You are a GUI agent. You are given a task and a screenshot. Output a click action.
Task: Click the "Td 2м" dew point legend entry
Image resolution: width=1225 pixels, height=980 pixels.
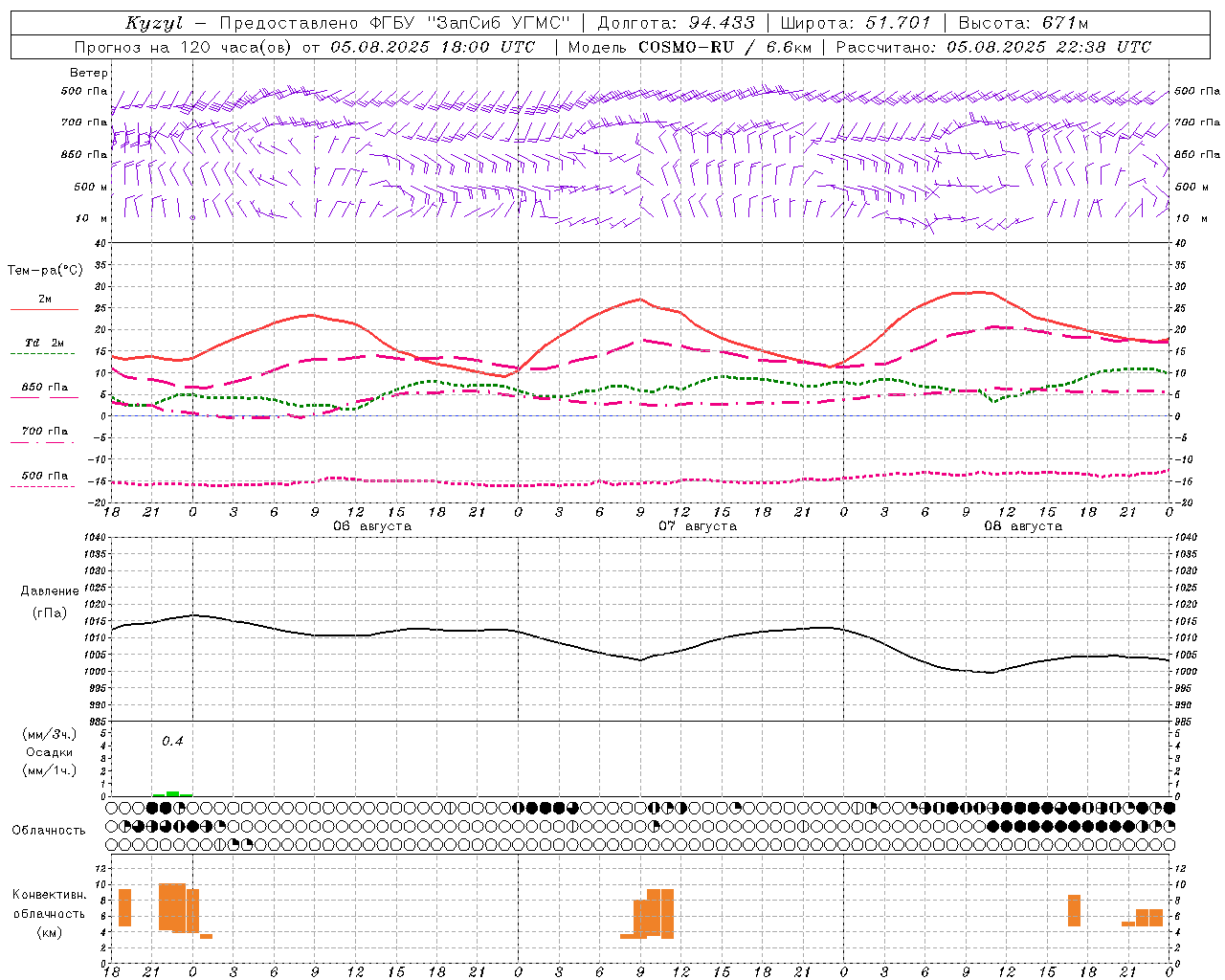(x=44, y=343)
